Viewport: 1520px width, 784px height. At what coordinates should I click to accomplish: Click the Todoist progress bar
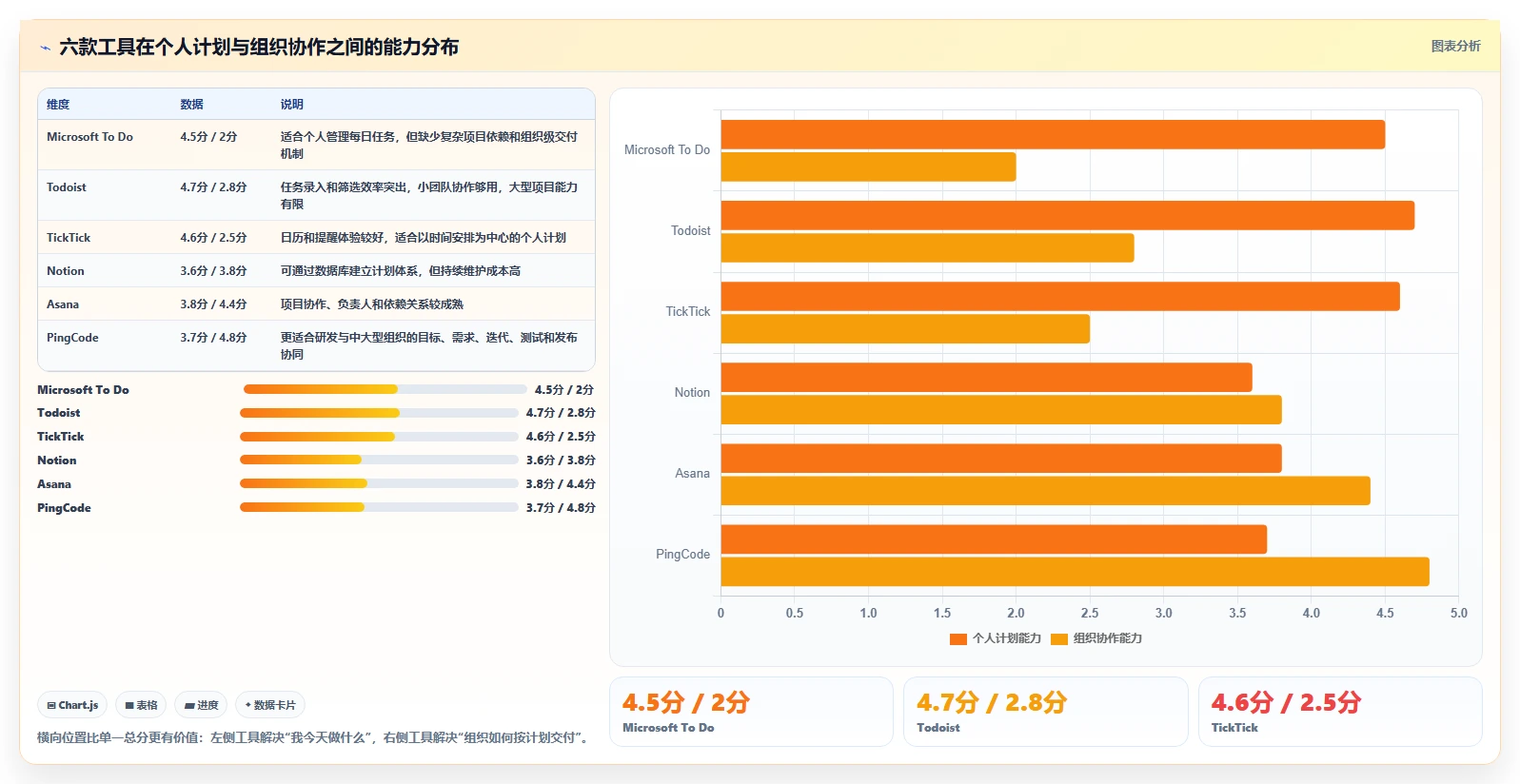coord(379,413)
